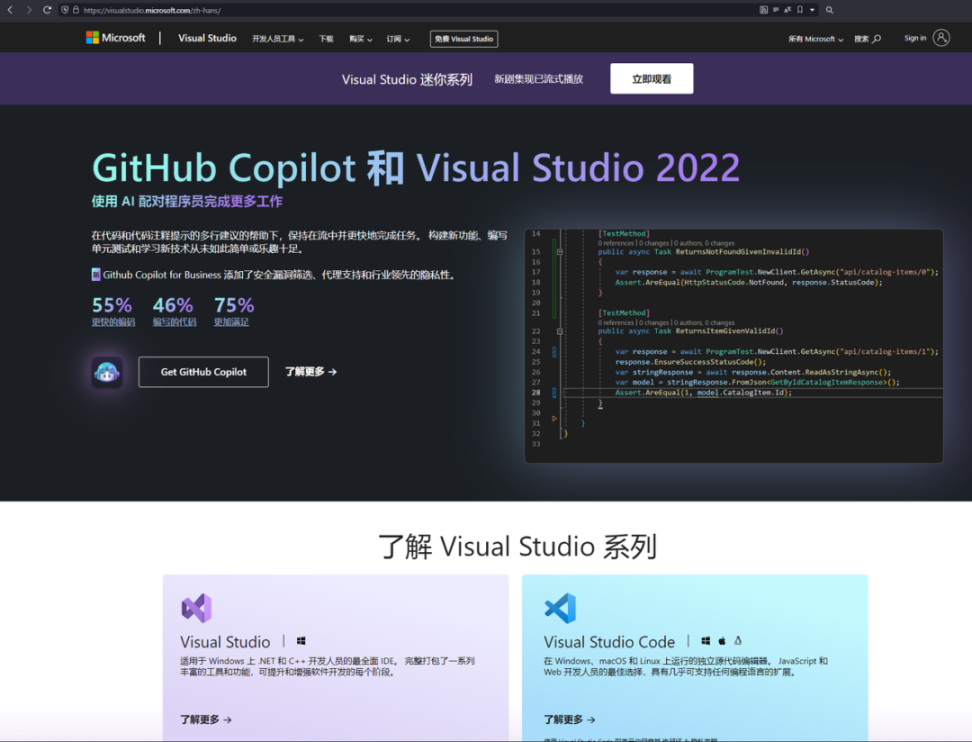Click the browser forward arrow
The width and height of the screenshot is (972, 742).
28,10
